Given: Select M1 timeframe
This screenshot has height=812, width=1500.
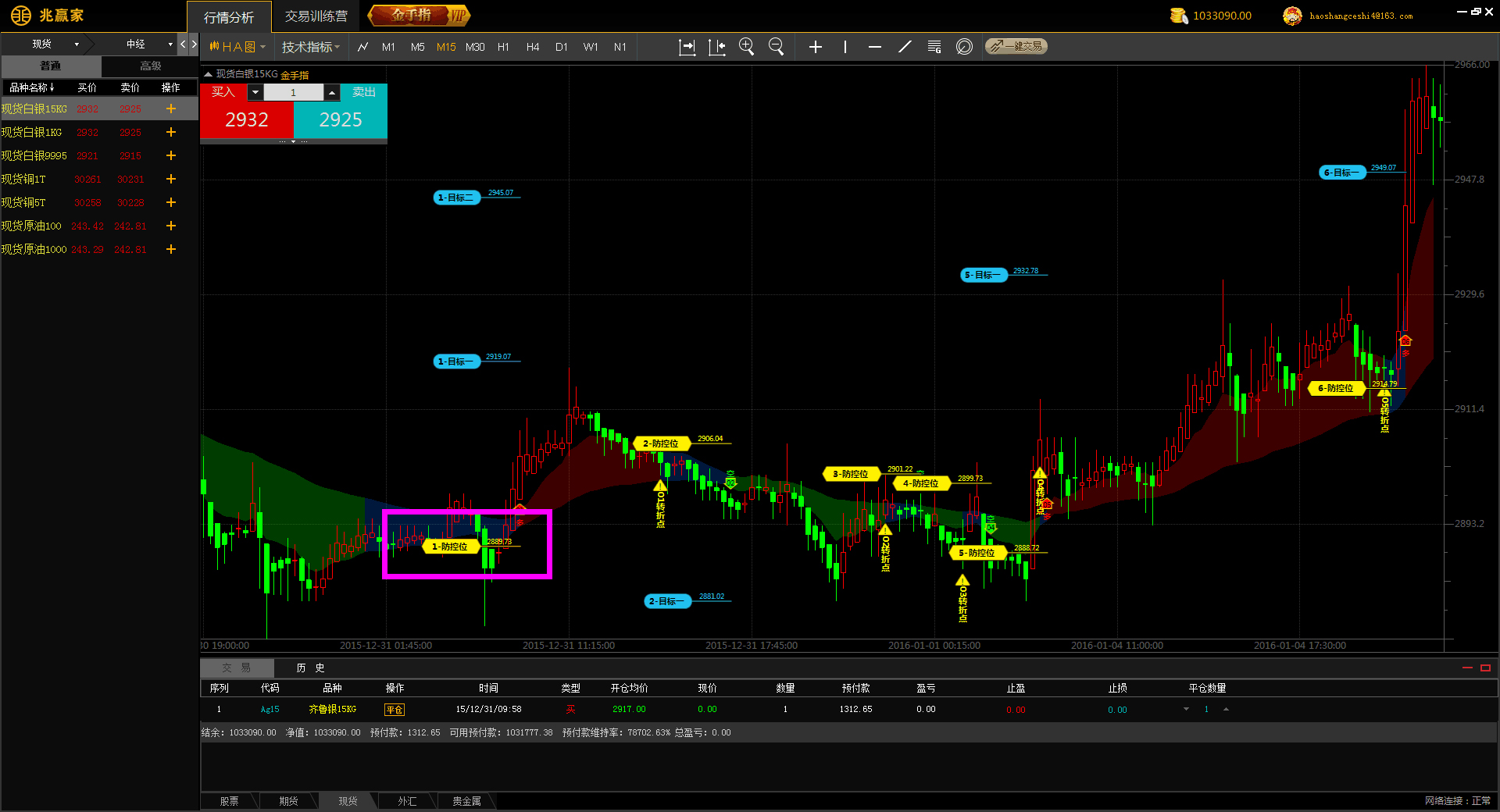Looking at the screenshot, I should click(x=388, y=47).
